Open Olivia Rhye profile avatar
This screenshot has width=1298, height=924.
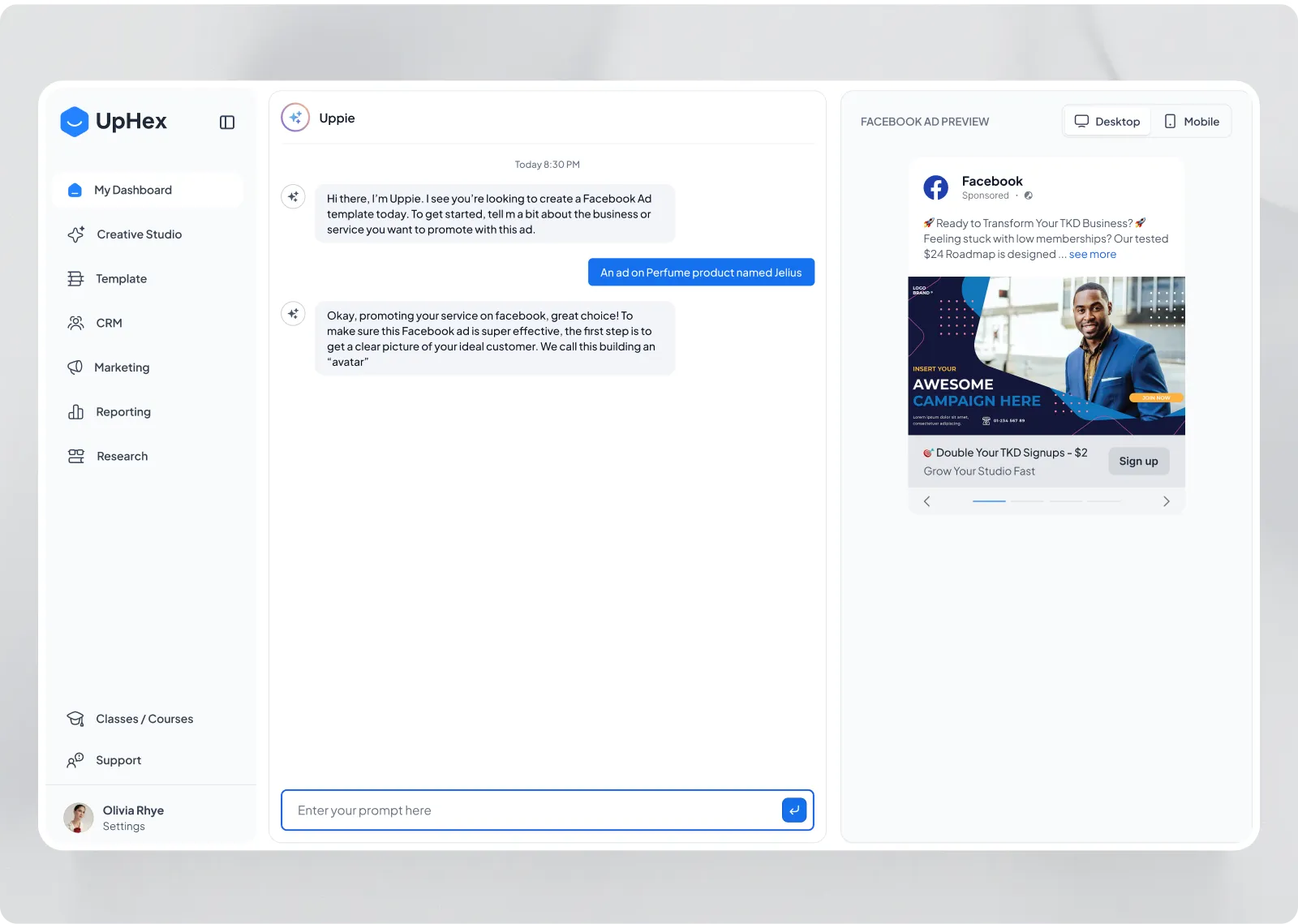pos(79,818)
